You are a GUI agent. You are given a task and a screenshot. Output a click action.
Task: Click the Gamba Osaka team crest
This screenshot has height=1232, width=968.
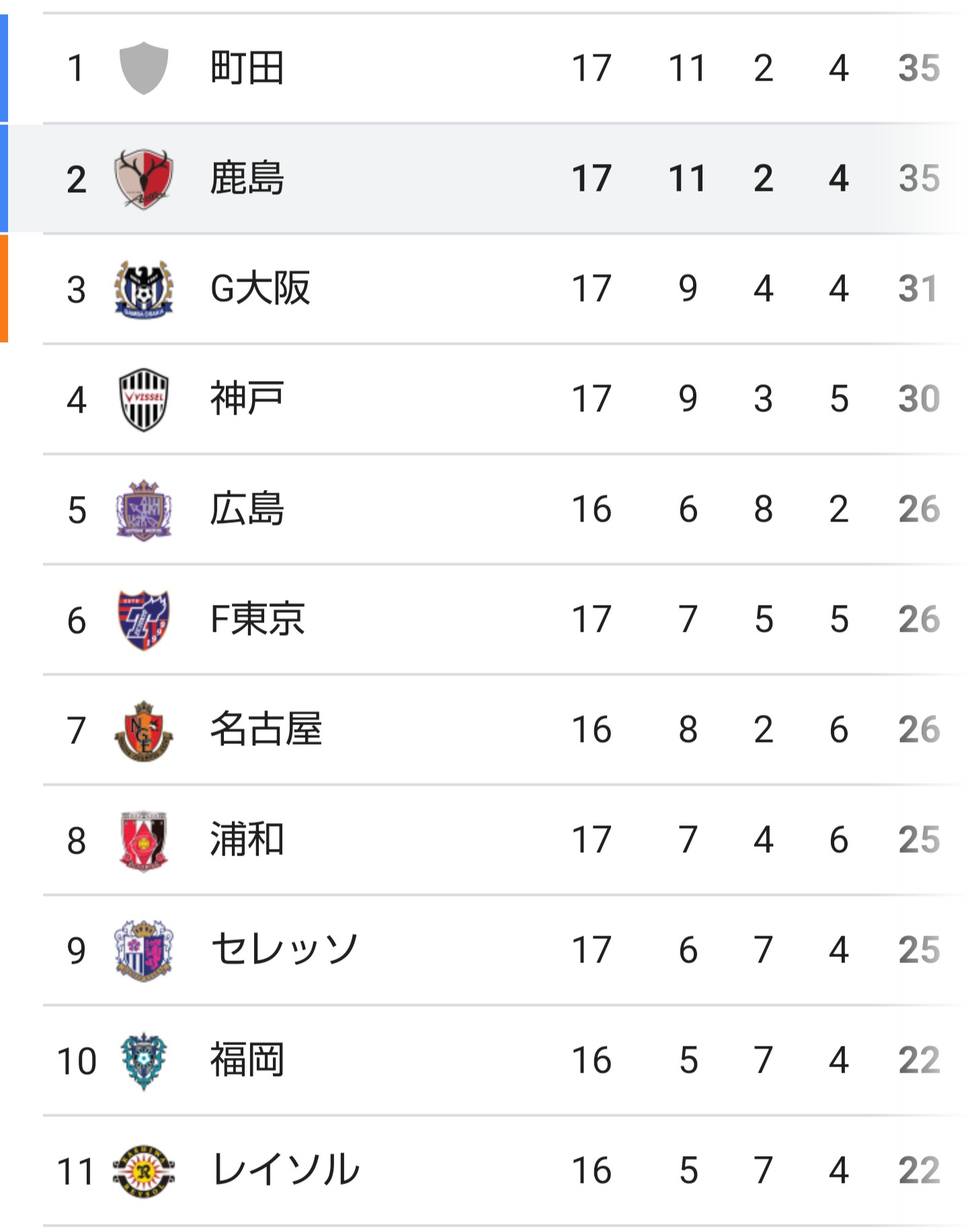[x=144, y=289]
